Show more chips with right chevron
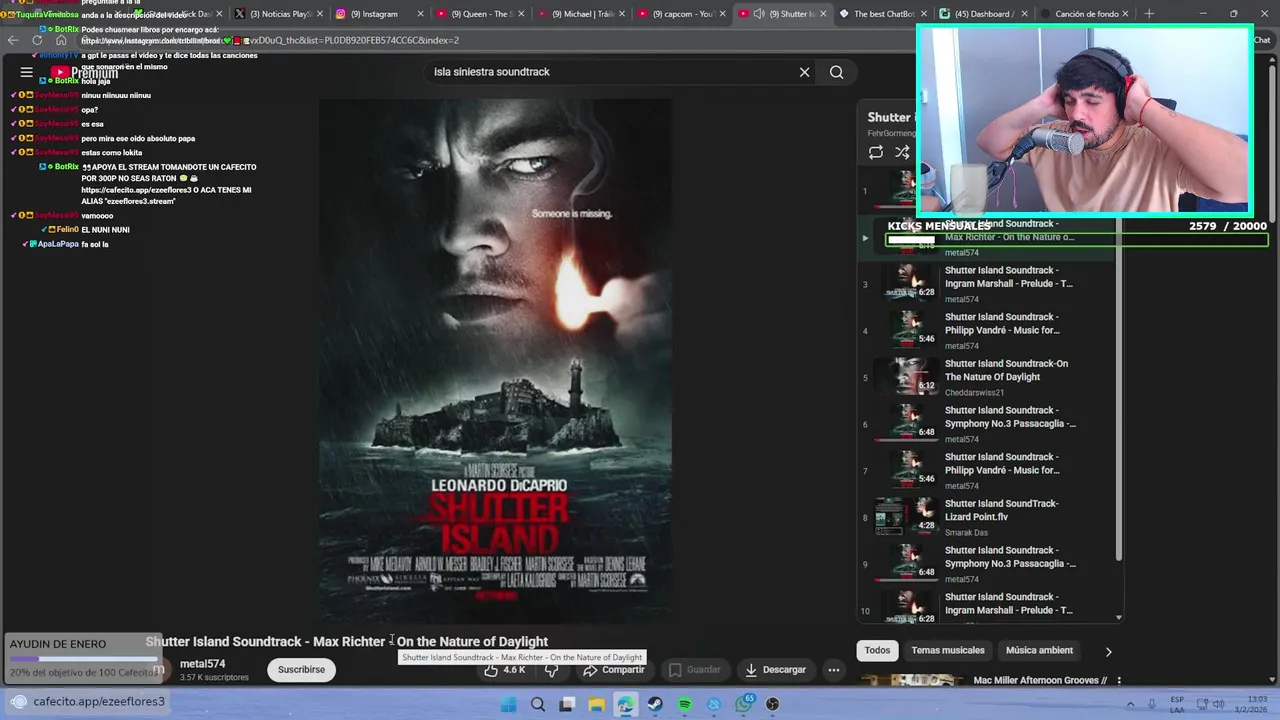 (x=1108, y=651)
